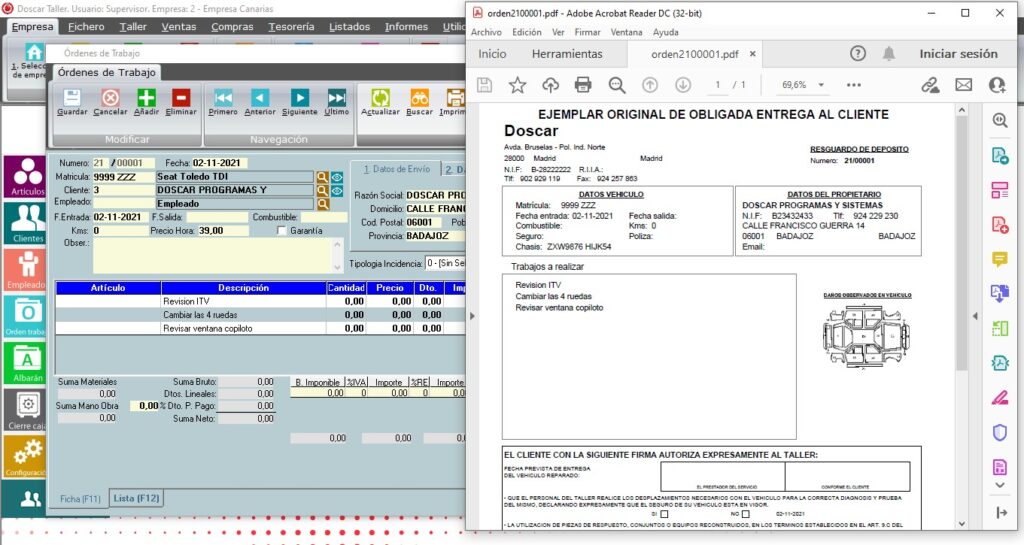1024x545 pixels.
Task: Expand more tools chevron in Acrobat sidebar
Action: coord(1000,485)
